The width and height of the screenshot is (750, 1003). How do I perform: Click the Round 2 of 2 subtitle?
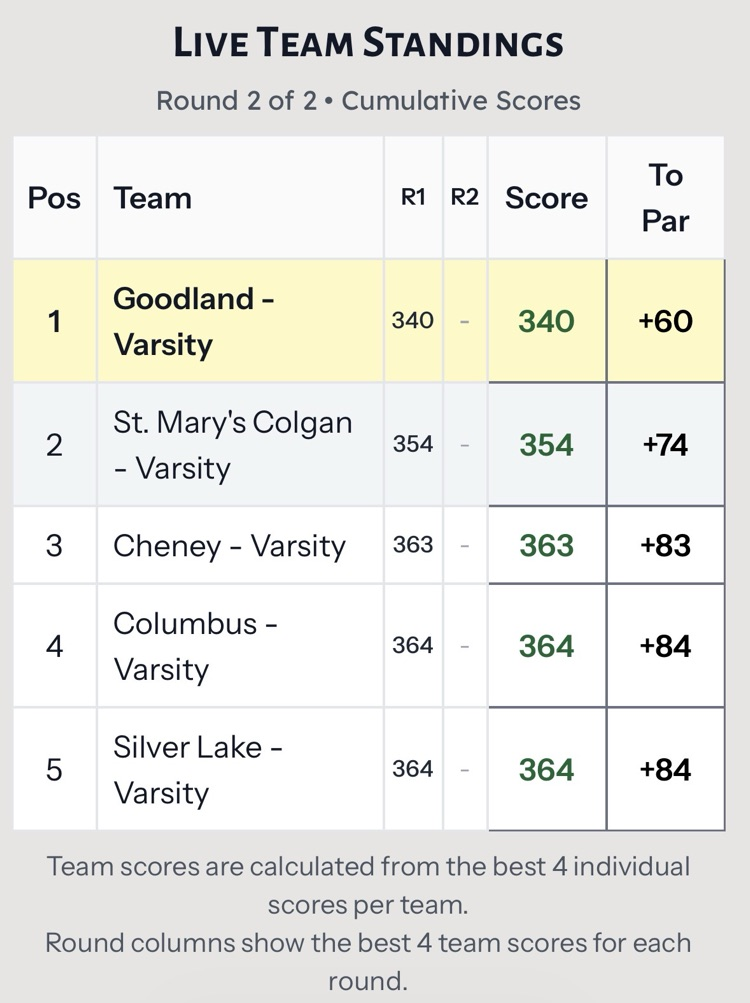click(369, 100)
